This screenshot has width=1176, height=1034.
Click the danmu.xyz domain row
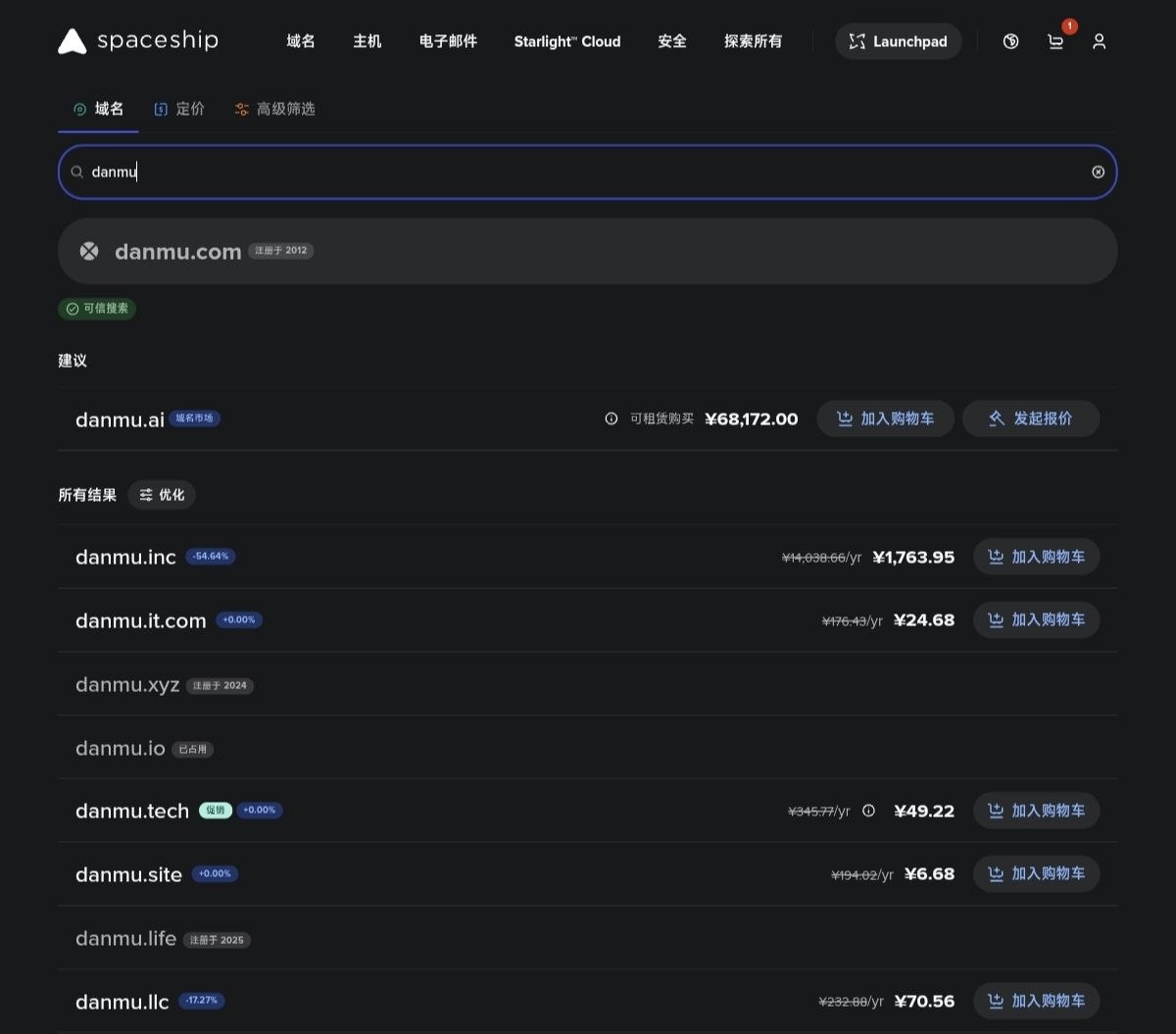[588, 684]
